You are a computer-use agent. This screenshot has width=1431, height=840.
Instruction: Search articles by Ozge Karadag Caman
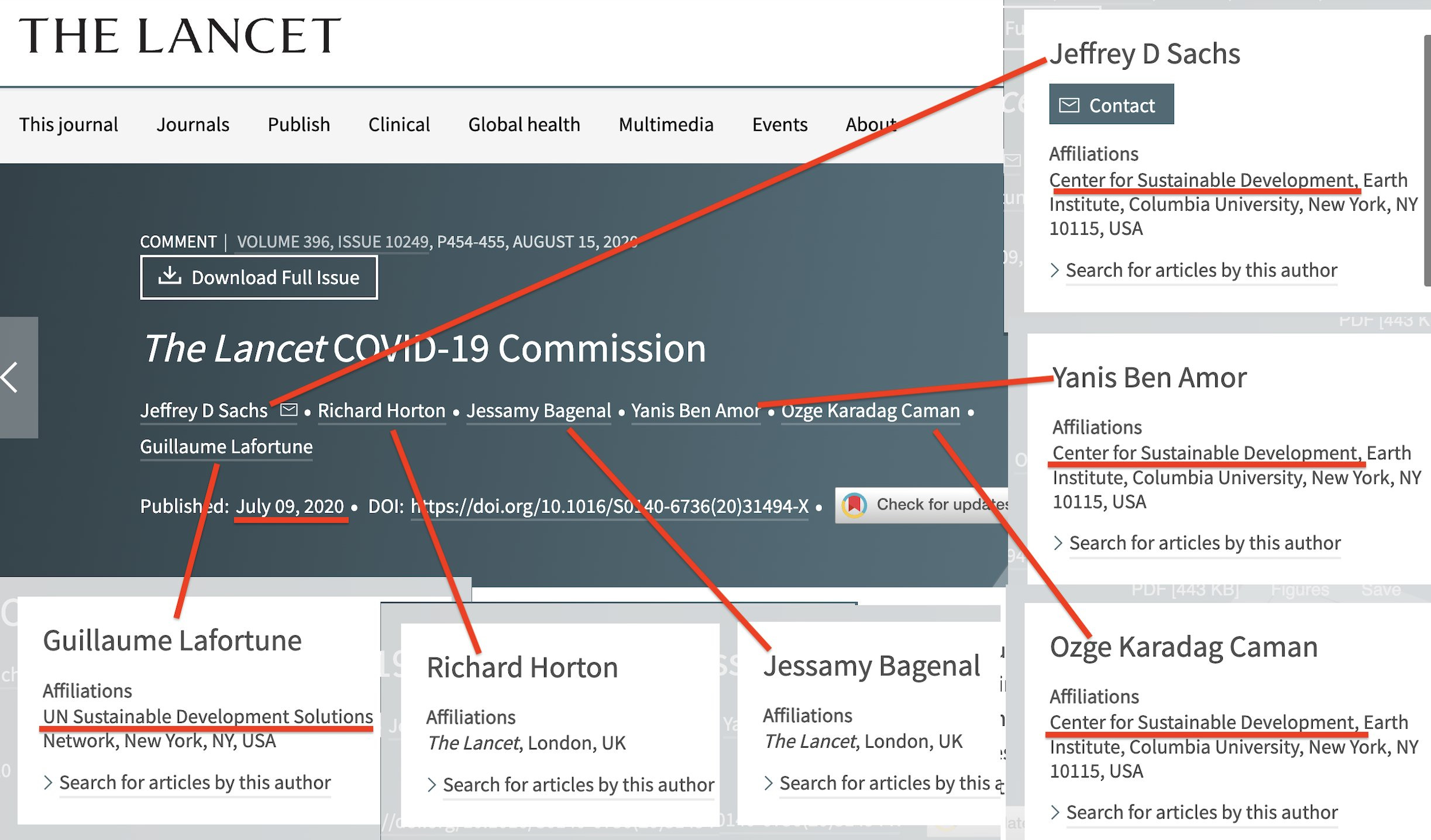[1202, 813]
